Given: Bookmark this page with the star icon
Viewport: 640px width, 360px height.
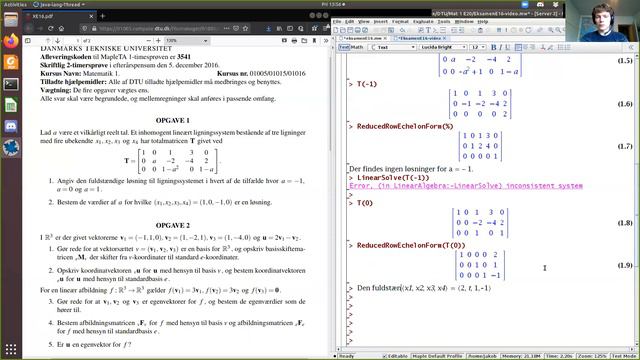Looking at the screenshot, I should point(245,29).
